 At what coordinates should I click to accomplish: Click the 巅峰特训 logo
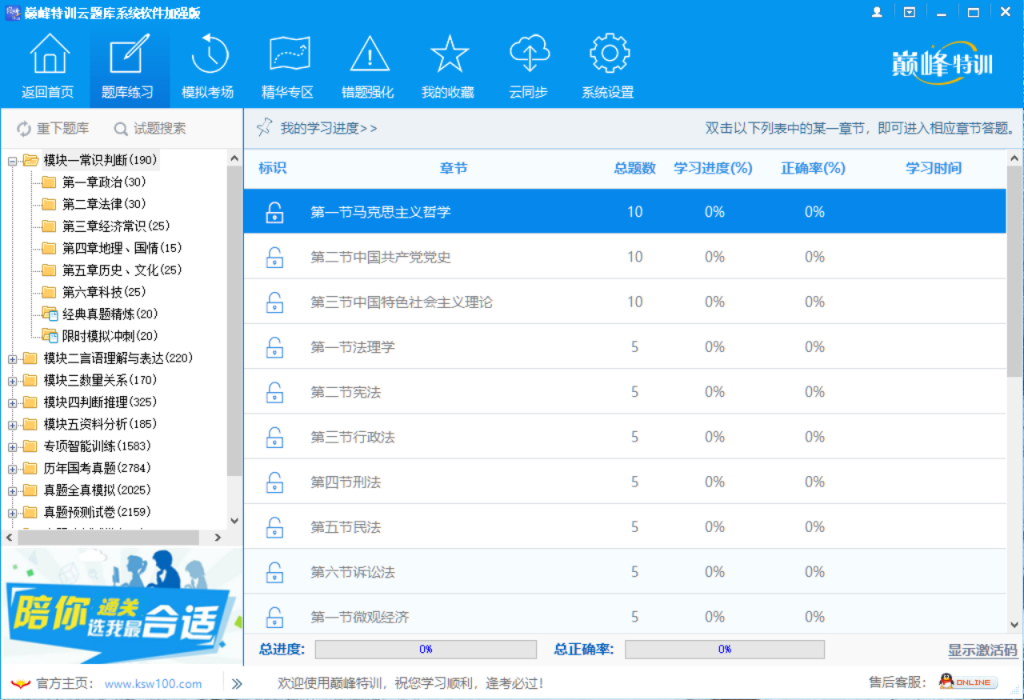tap(942, 63)
